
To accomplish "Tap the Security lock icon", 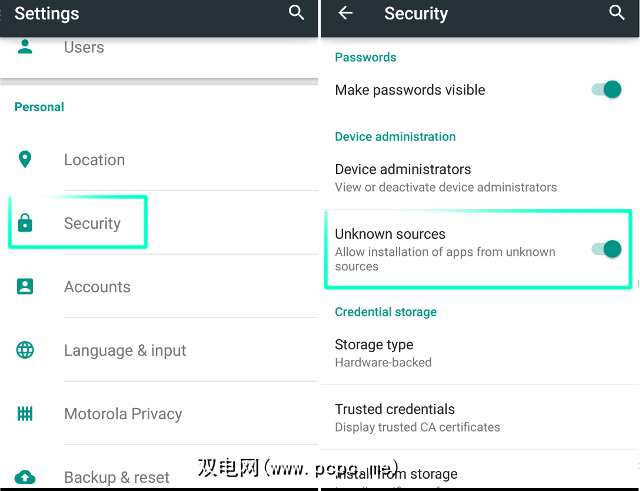I will pos(25,224).
